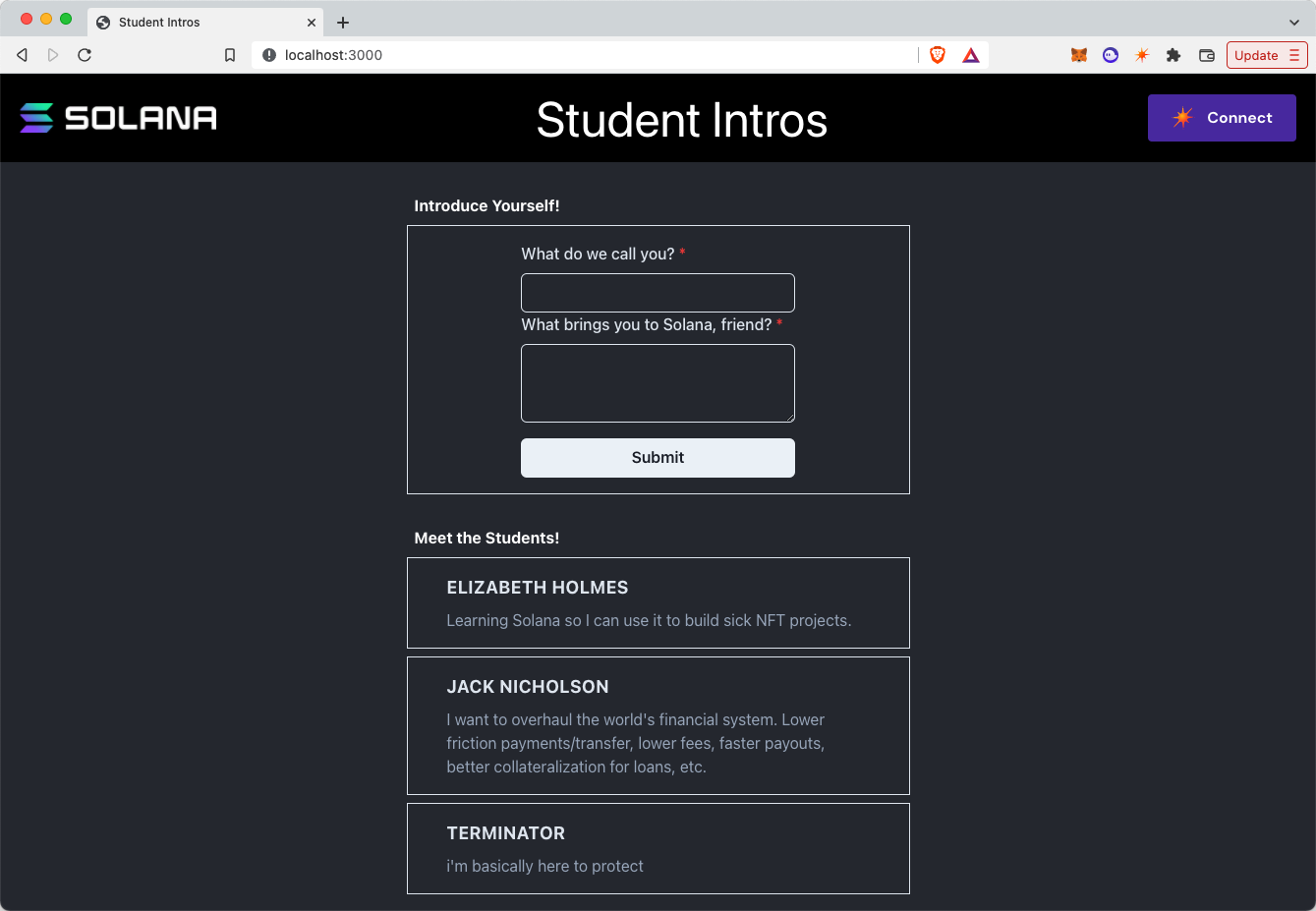
Task: Click the Solana logo in the header
Action: pyautogui.click(x=118, y=117)
